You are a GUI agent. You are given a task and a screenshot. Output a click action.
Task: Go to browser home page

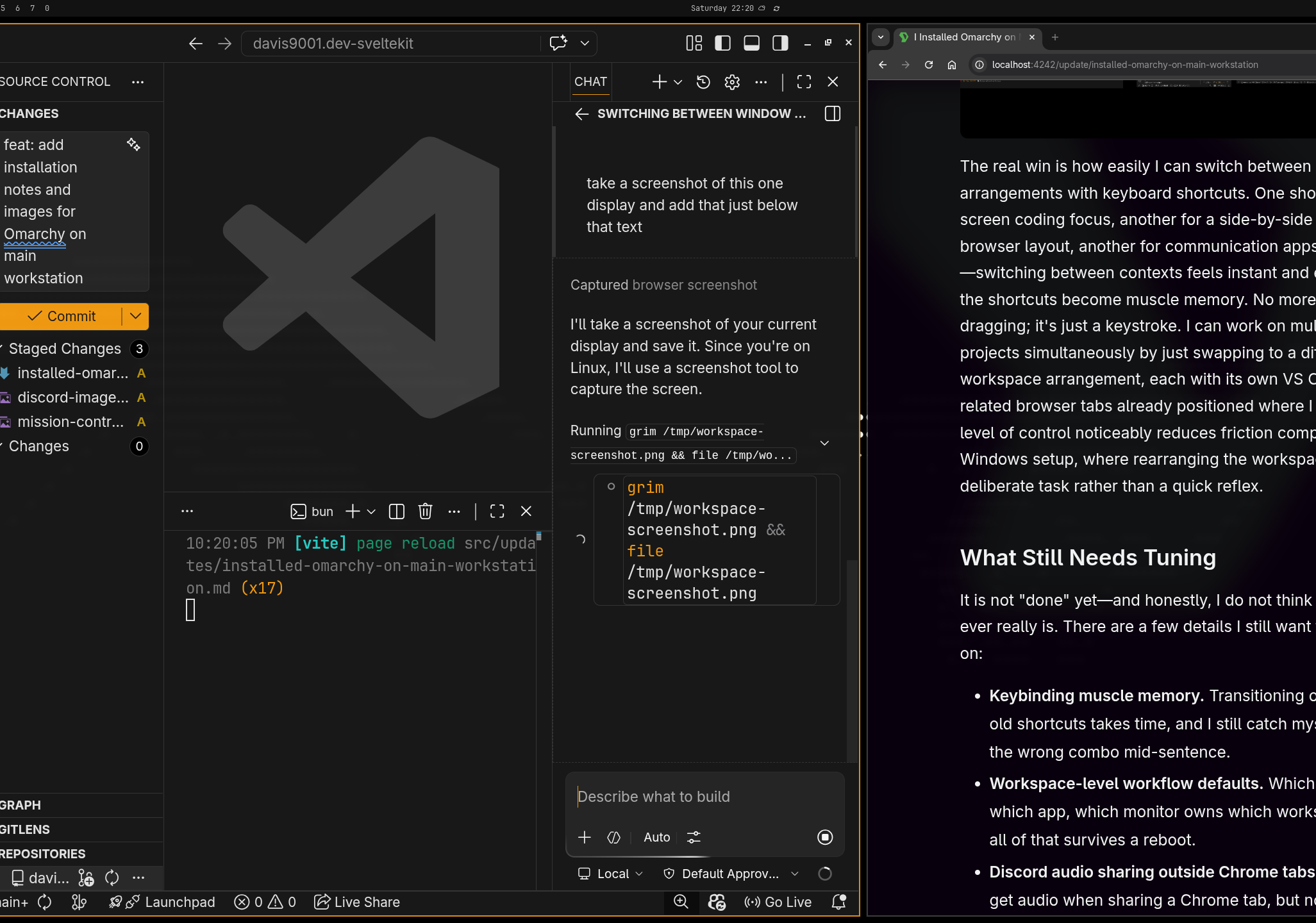coord(952,65)
